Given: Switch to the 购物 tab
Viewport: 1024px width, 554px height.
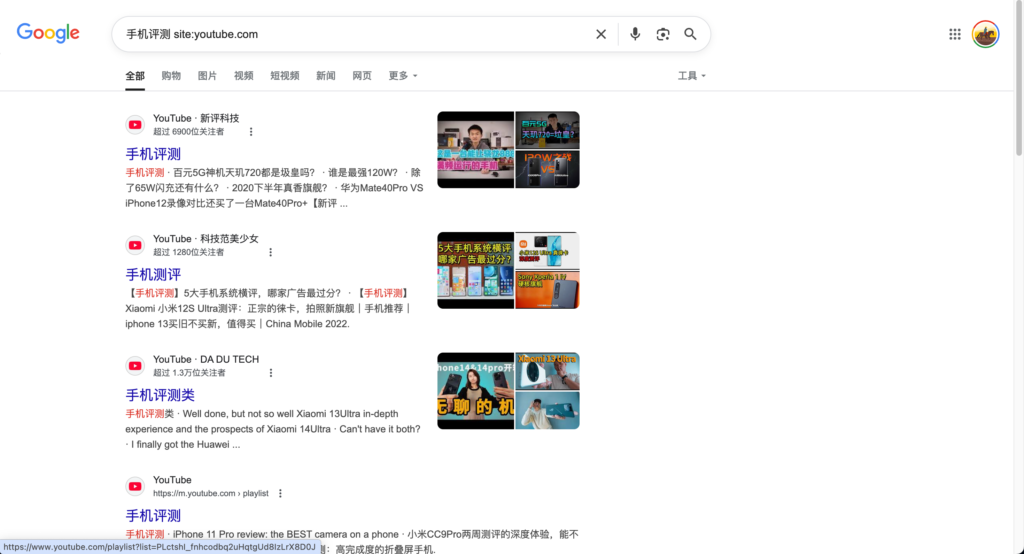Looking at the screenshot, I should click(171, 76).
